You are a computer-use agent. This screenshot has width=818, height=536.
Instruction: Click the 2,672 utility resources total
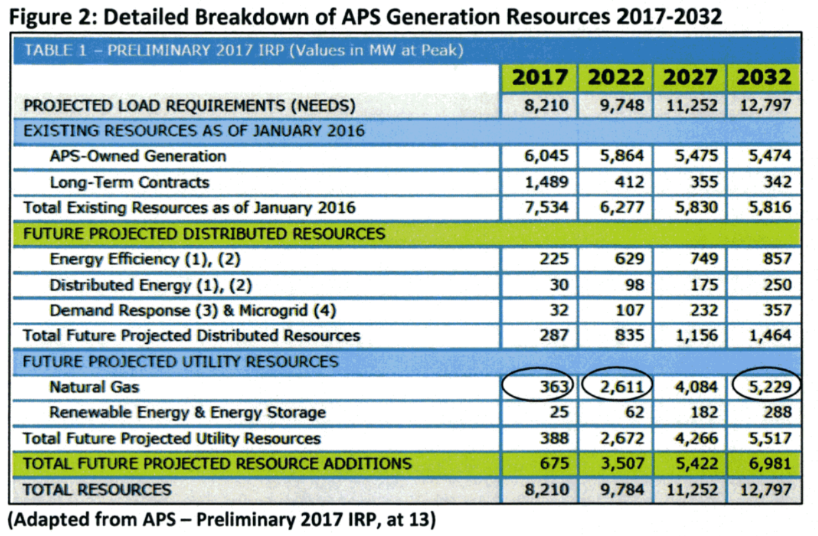coord(622,438)
